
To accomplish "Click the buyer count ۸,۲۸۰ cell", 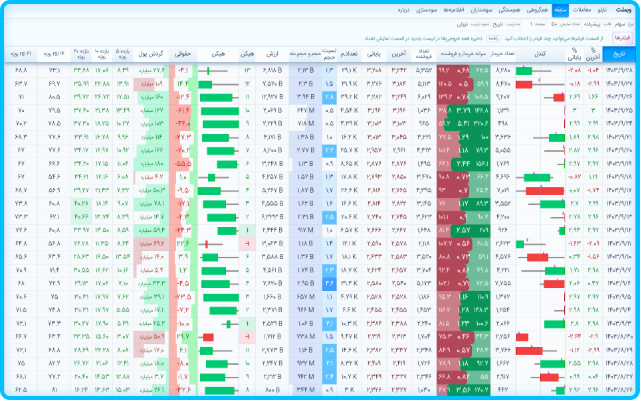I will coord(502,70).
